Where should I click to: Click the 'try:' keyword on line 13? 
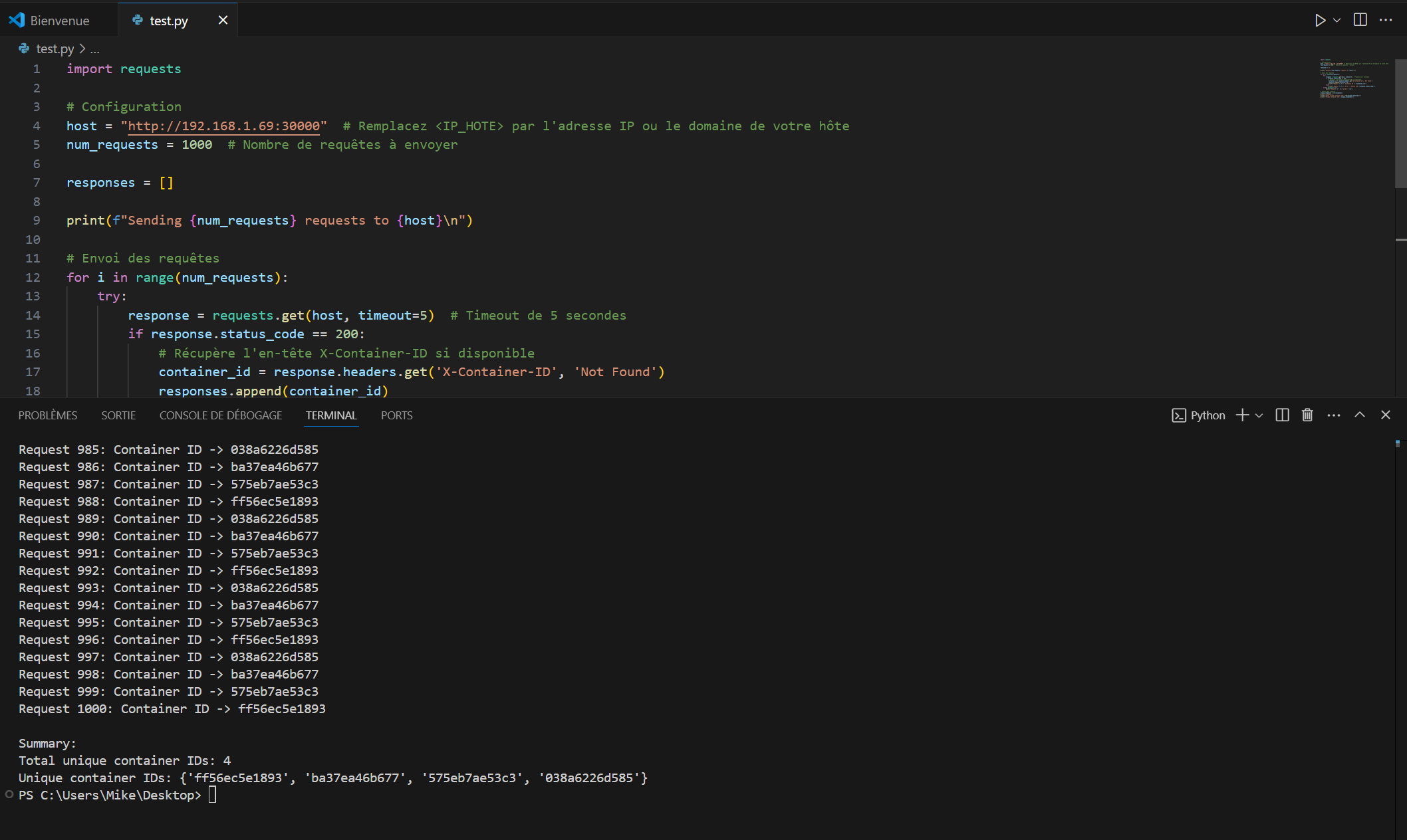pos(112,296)
